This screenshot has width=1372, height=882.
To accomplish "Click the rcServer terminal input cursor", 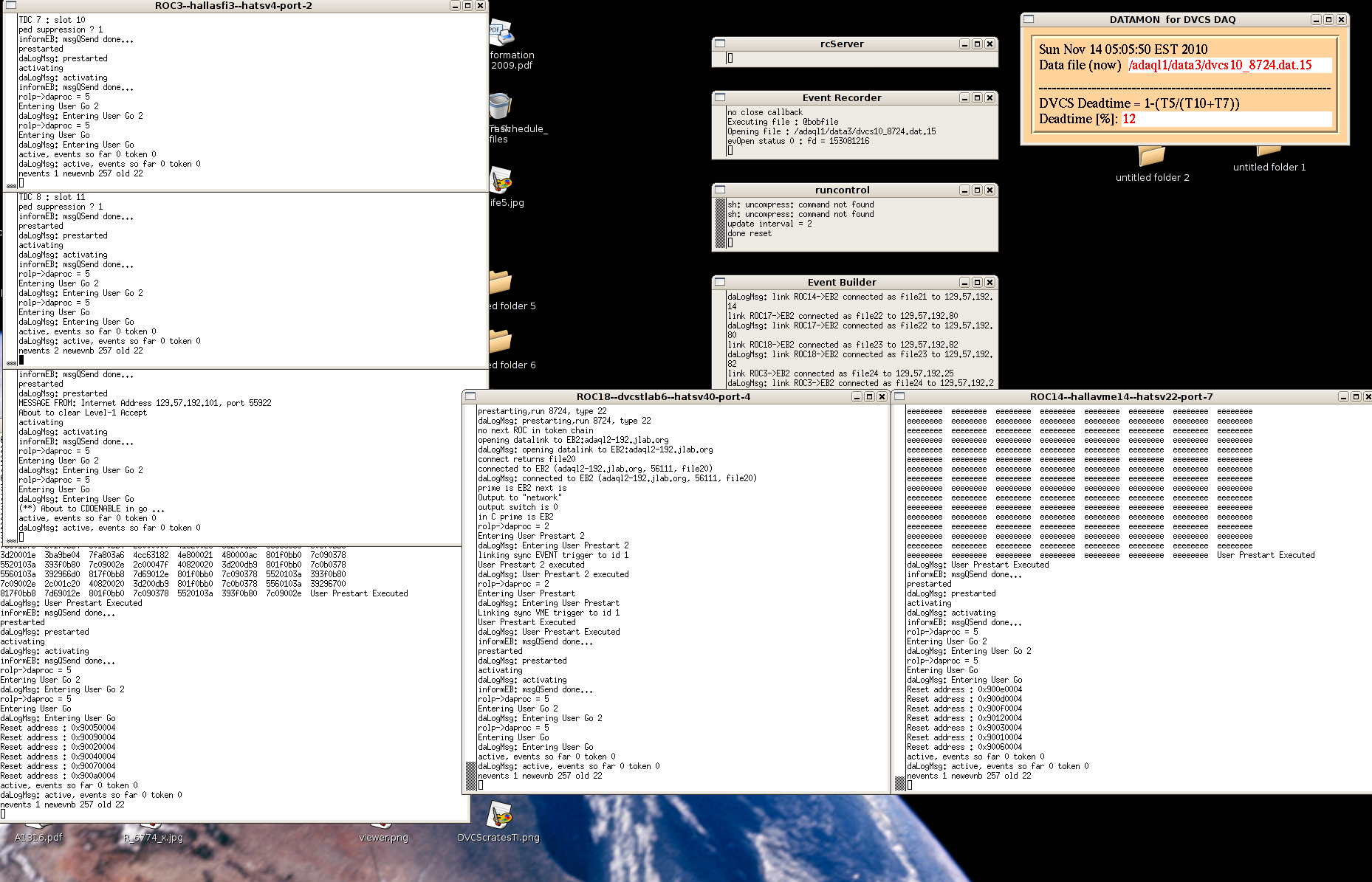I will (730, 58).
